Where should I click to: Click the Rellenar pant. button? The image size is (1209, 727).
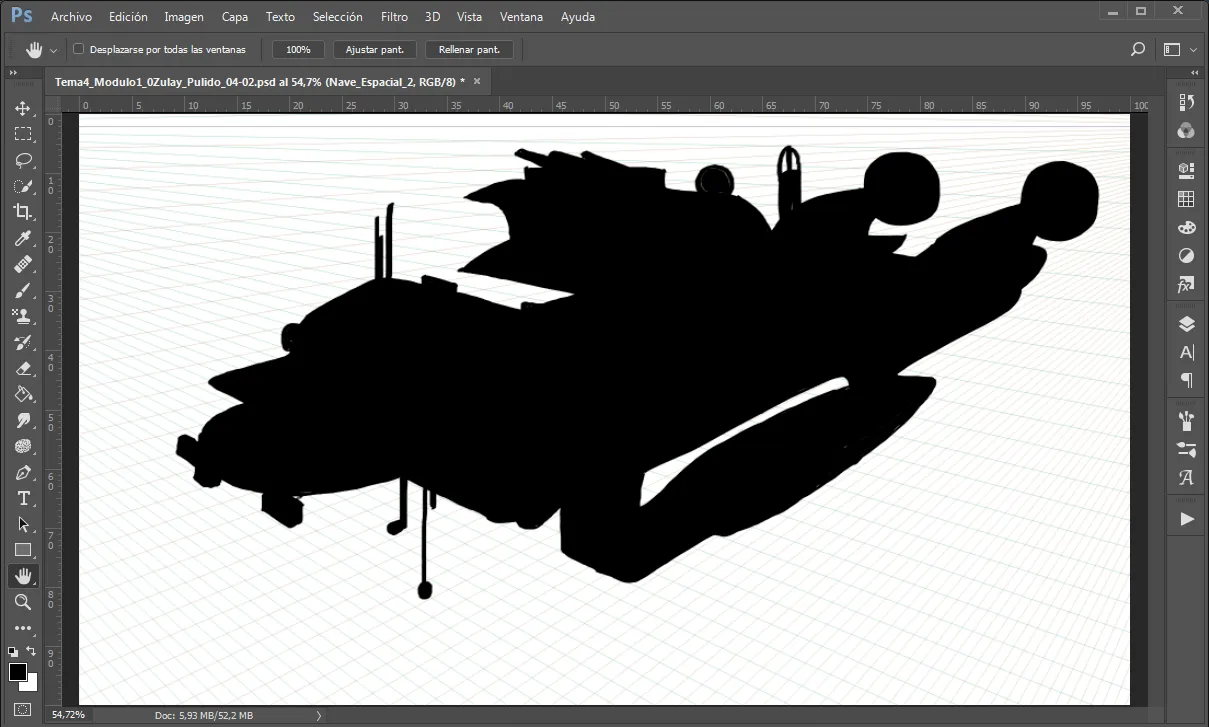[469, 49]
